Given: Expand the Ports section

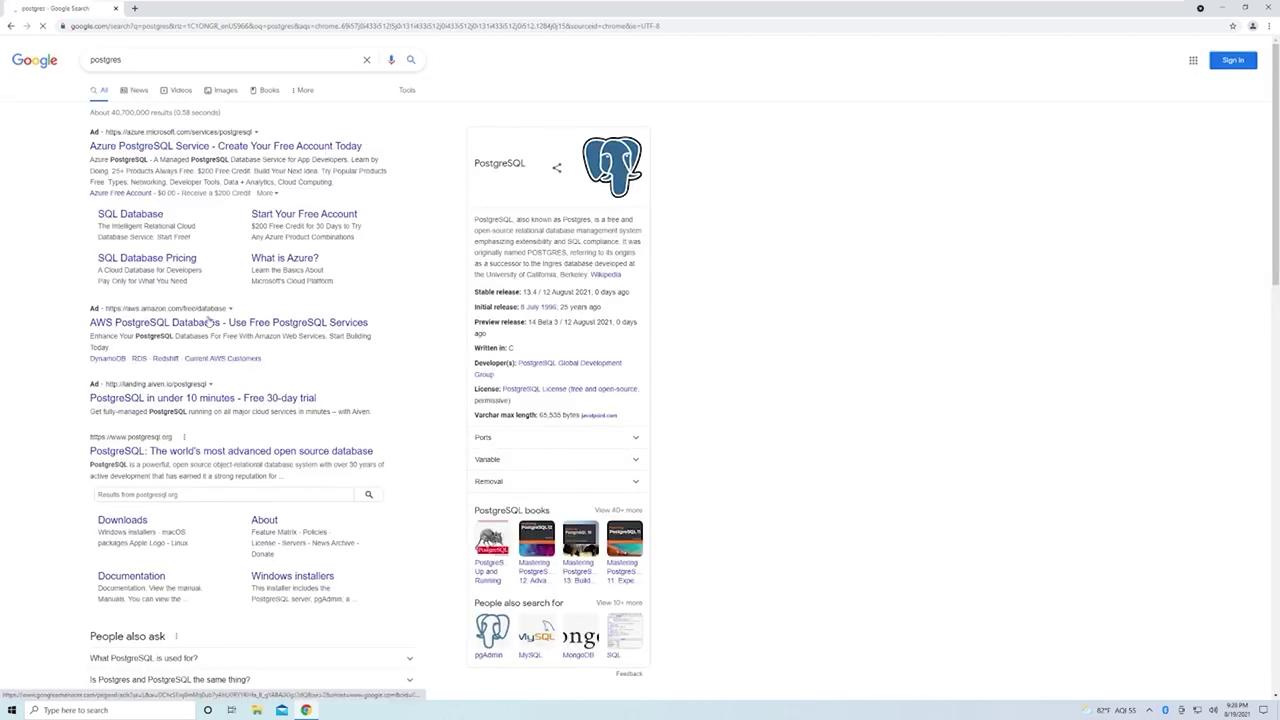Looking at the screenshot, I should (557, 437).
